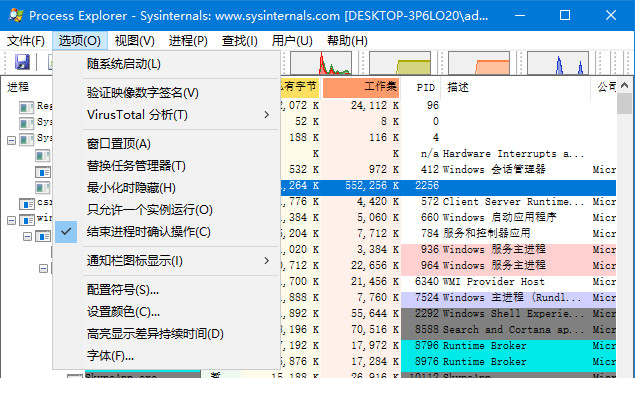
Task: Minimize the Process Explorer window
Action: coord(520,15)
